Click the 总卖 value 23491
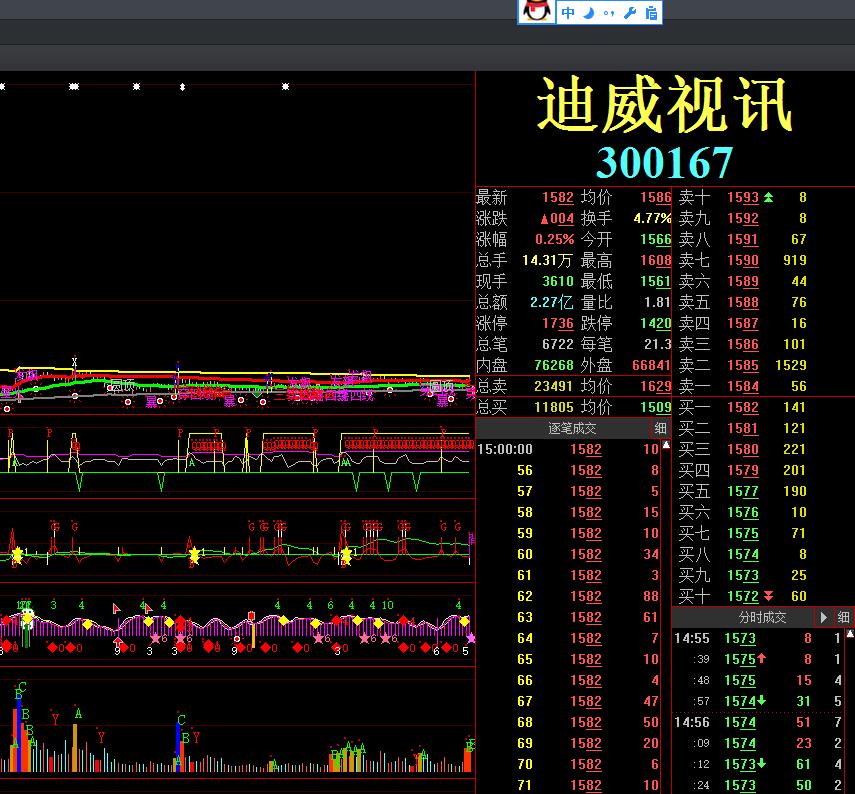Screen dimensions: 855x794 553,386
